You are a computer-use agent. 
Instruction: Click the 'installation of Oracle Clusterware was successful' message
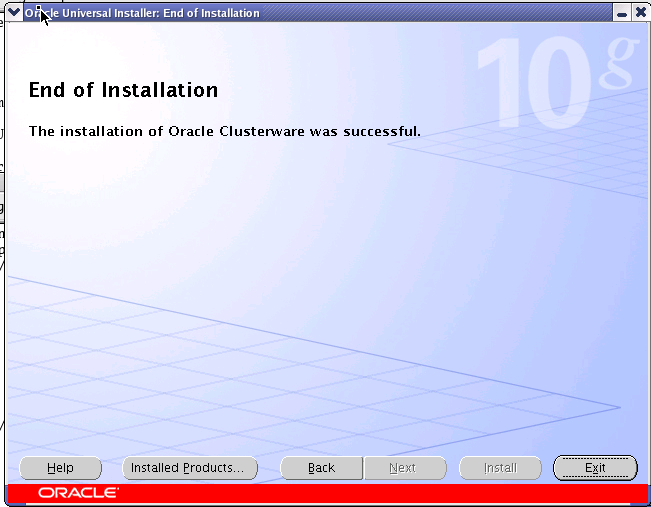pyautogui.click(x=225, y=131)
